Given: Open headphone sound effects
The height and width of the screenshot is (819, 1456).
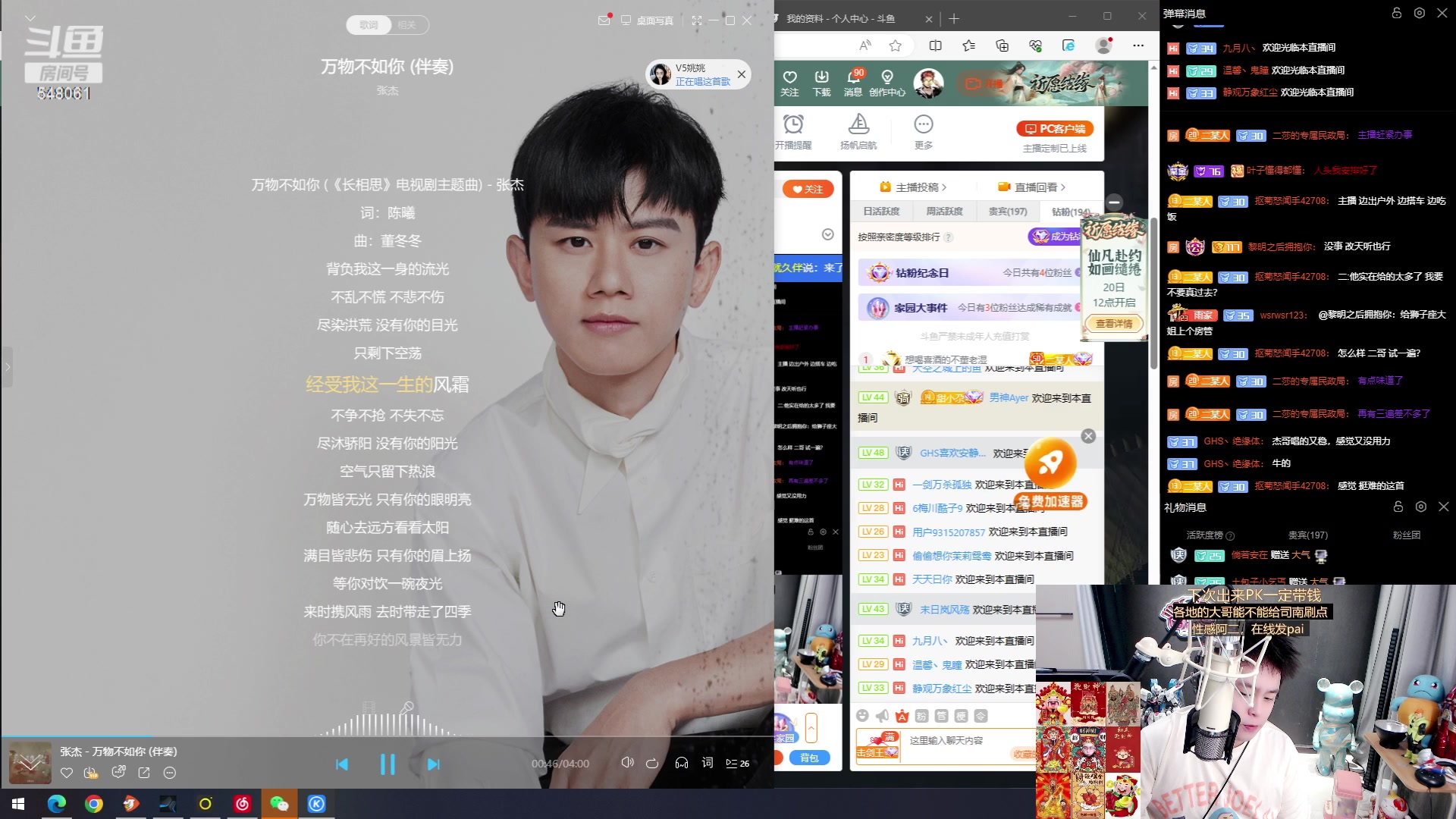Looking at the screenshot, I should click(x=682, y=763).
